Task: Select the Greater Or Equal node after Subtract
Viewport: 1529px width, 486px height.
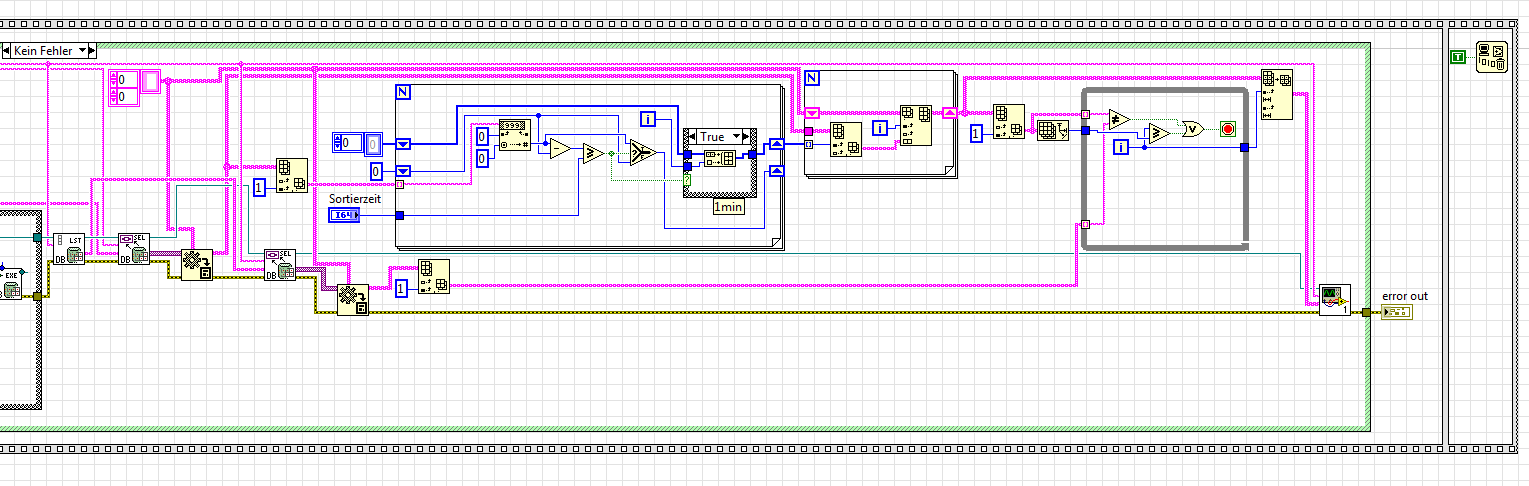Action: tap(595, 152)
